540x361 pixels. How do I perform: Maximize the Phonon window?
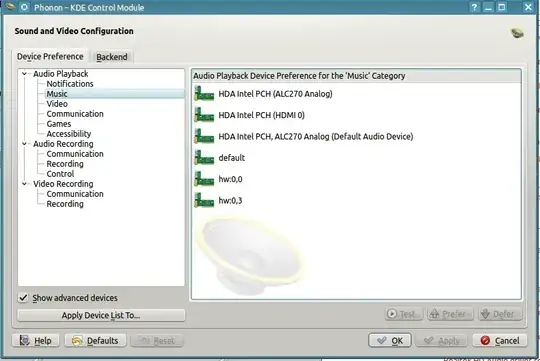[x=502, y=7]
